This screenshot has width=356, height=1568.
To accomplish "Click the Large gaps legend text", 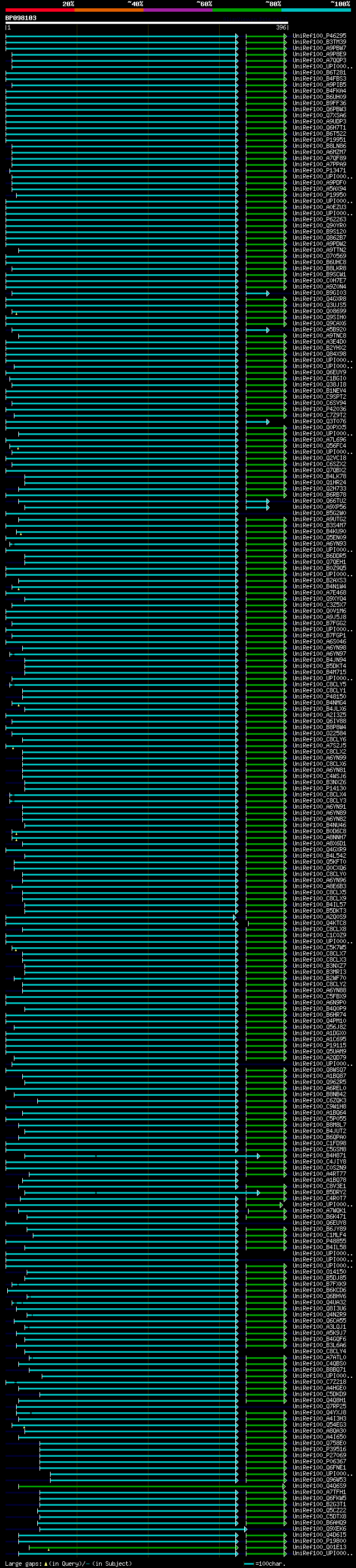I will click(68, 1563).
